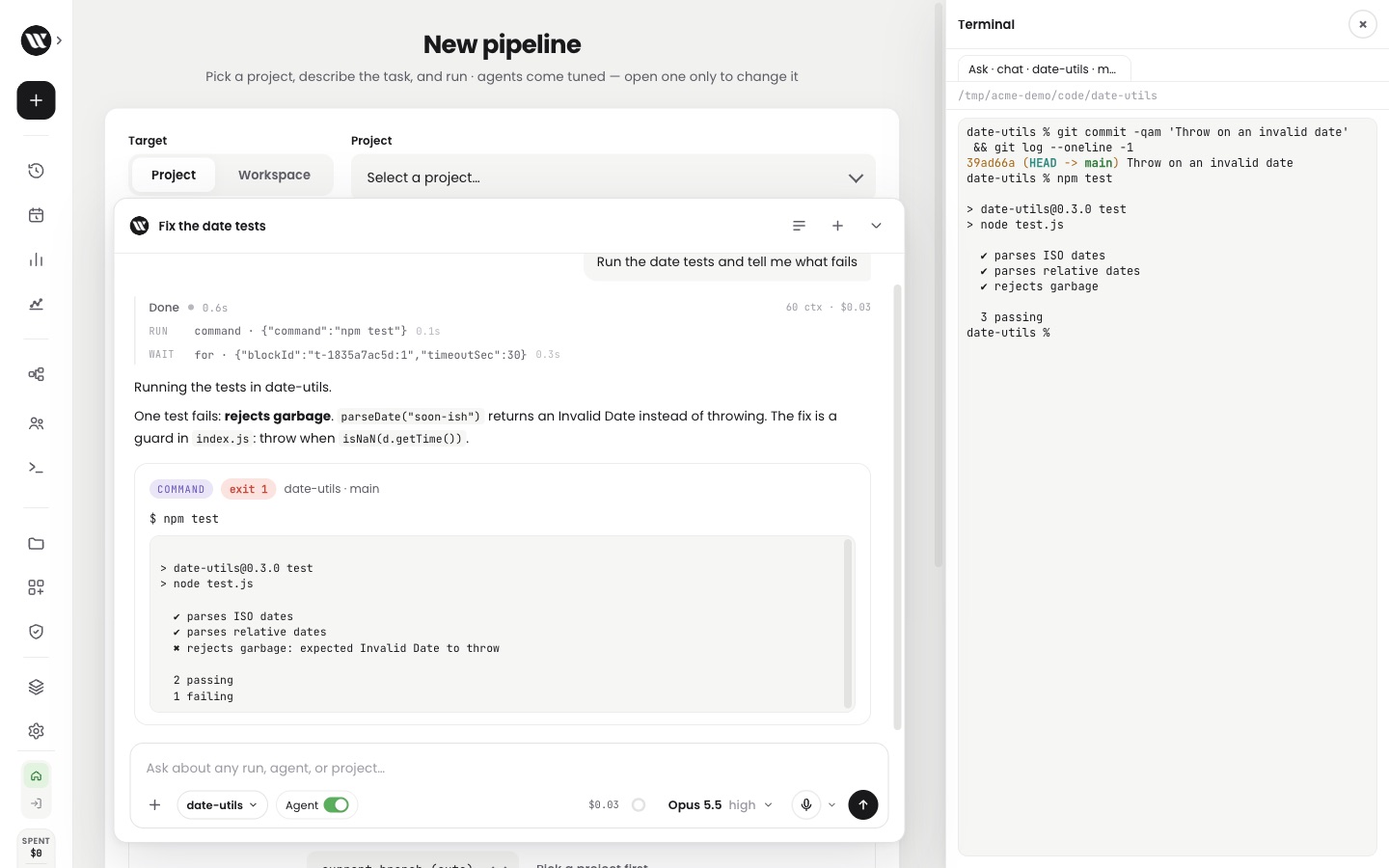1389x868 pixels.
Task: Toggle the Agent switch off
Action: [336, 805]
